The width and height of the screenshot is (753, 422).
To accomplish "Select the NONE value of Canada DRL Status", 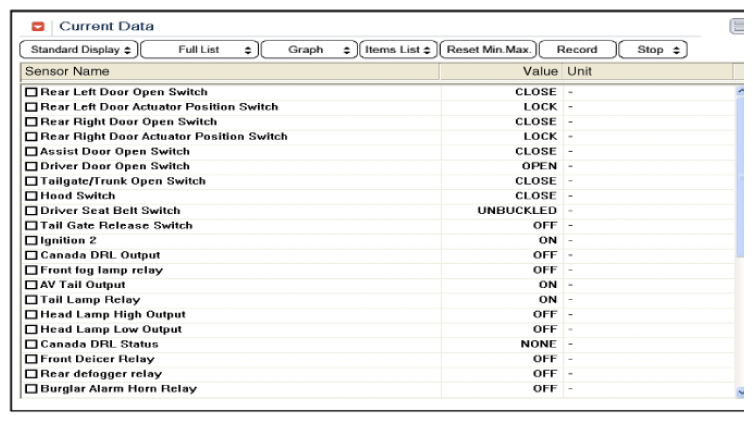I will pyautogui.click(x=538, y=344).
